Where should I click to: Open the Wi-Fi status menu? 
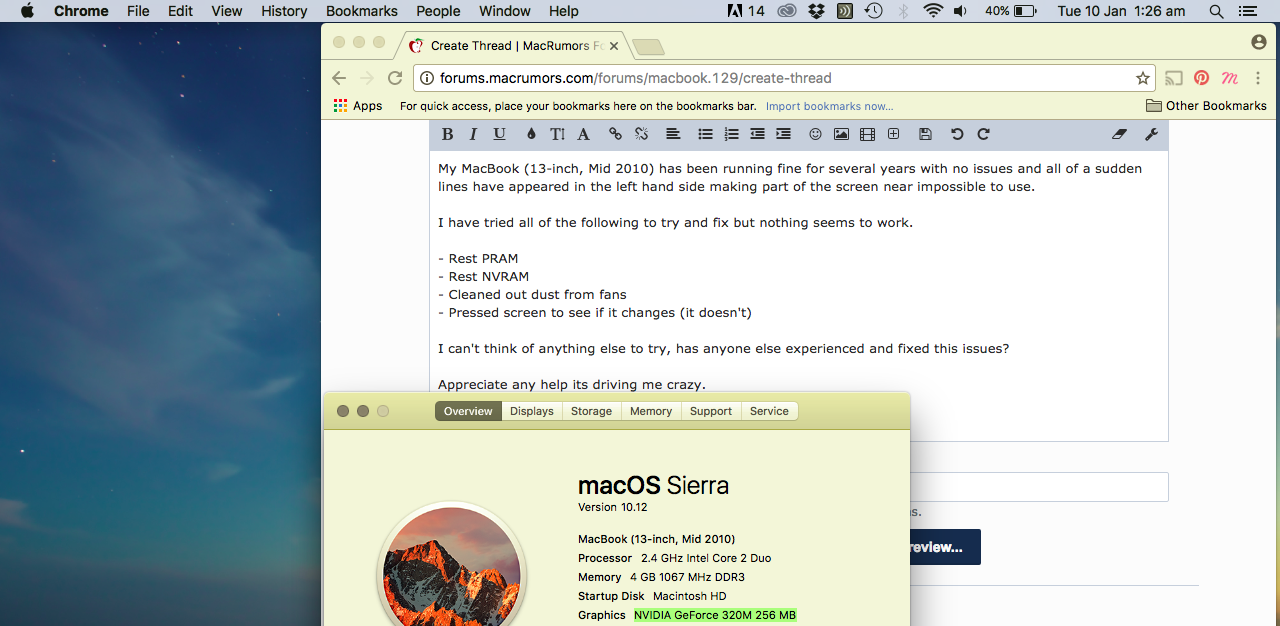click(933, 11)
